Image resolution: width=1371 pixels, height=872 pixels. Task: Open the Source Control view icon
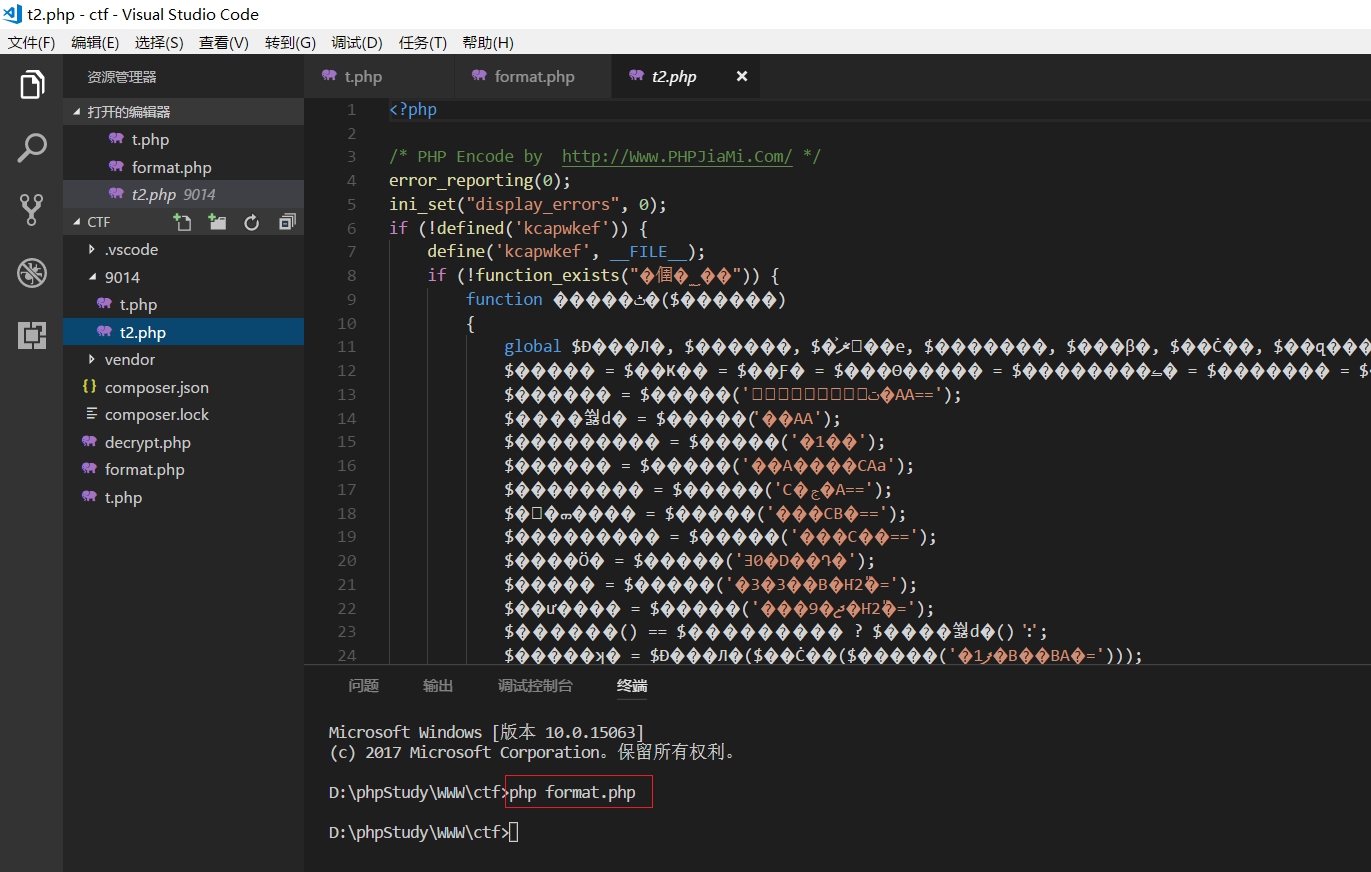click(x=32, y=210)
